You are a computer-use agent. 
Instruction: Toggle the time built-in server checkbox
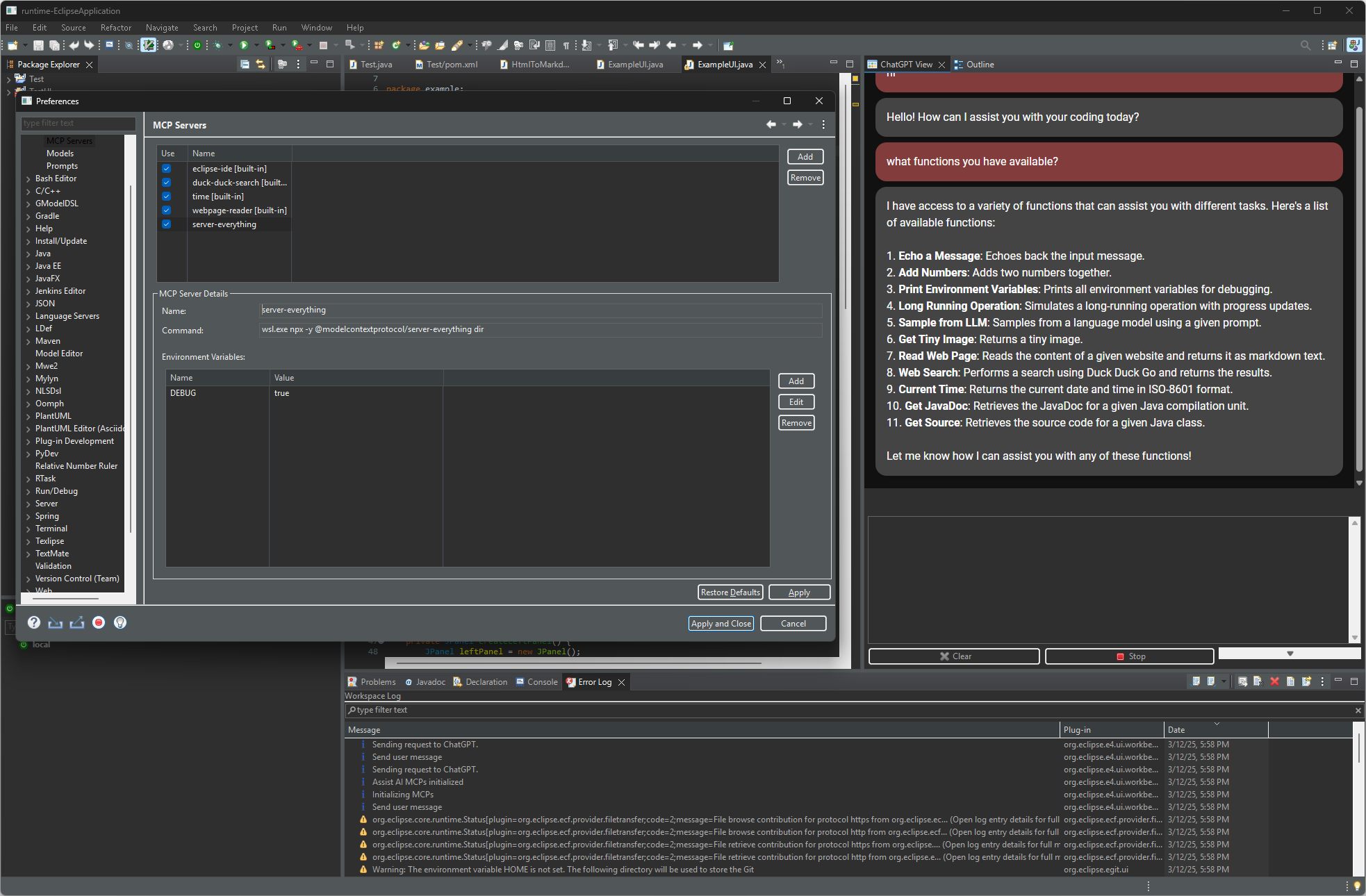167,197
